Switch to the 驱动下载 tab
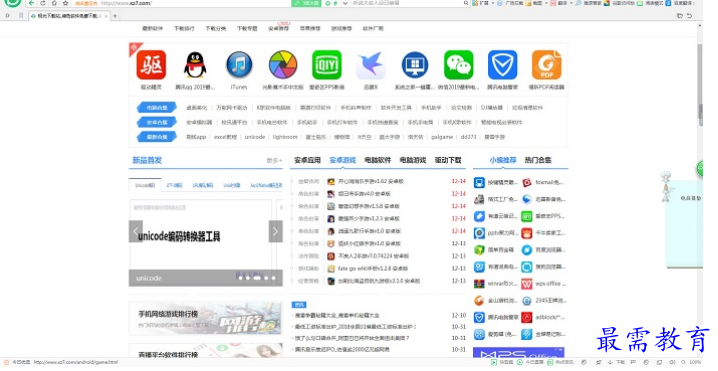 (x=448, y=160)
